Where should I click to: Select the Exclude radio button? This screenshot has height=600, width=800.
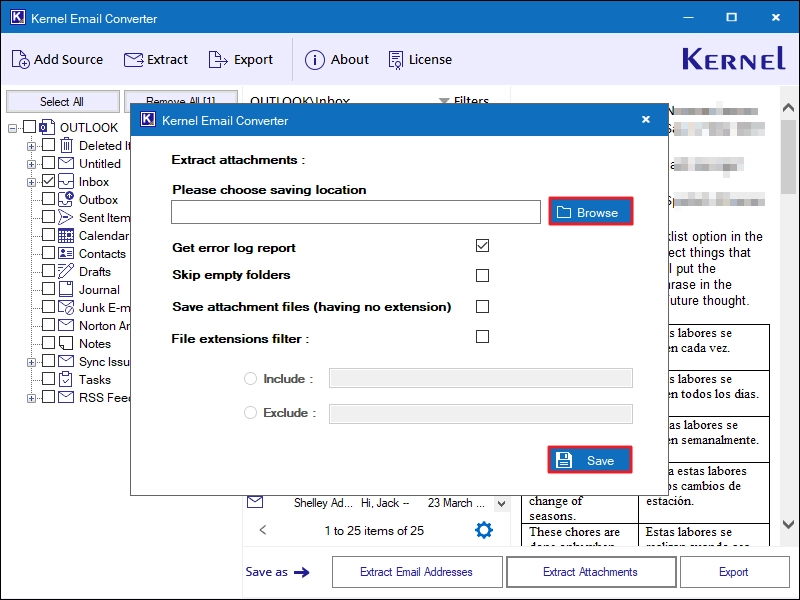[250, 412]
